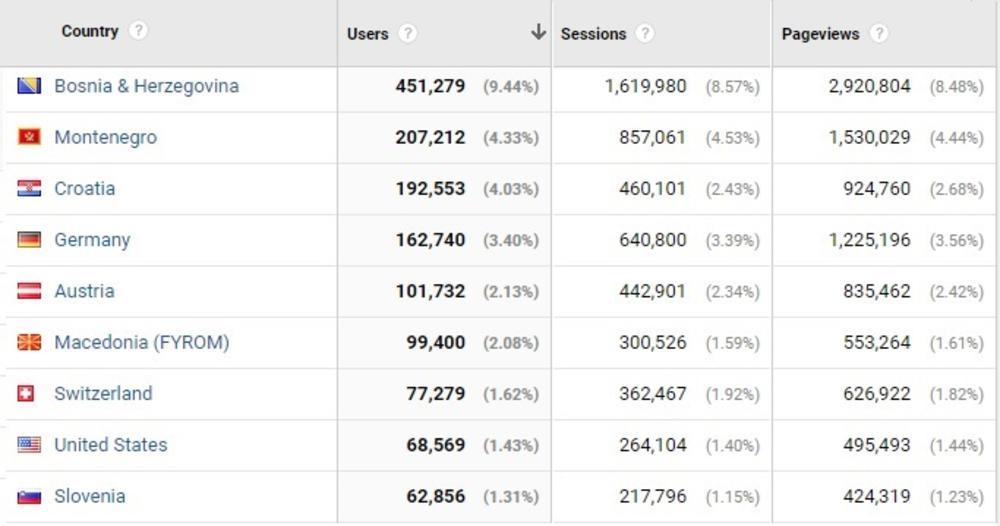Click the Bosnia & Herzegovina flag icon
Screen dimensions: 1000x526
29,86
